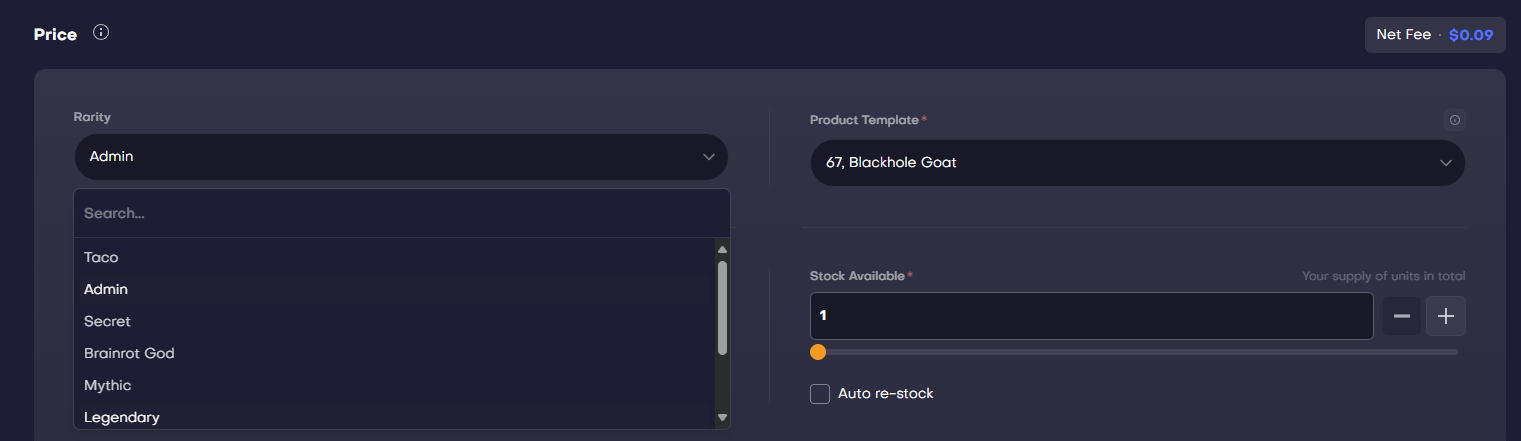The image size is (1521, 441).
Task: Click the Stock Available input field
Action: (1091, 316)
